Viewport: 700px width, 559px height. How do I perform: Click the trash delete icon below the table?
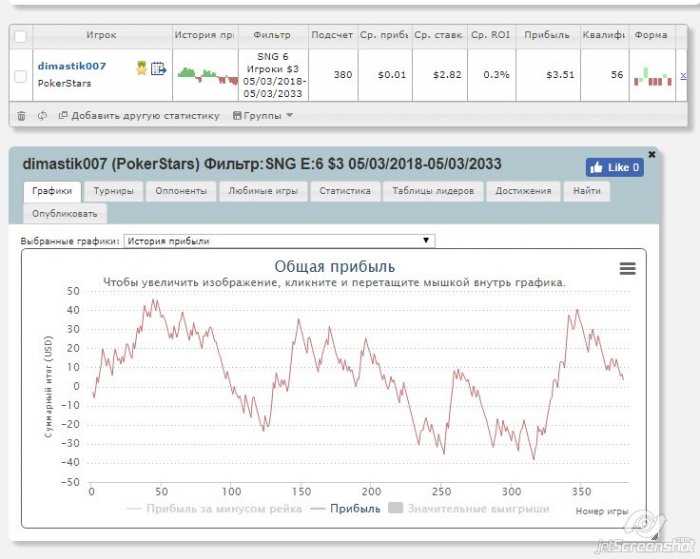[21, 116]
